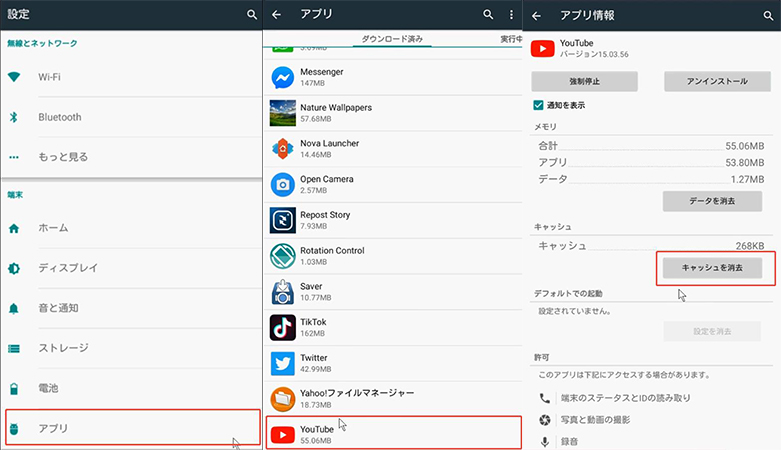This screenshot has width=781, height=450.
Task: Open the ホーム settings row
Action: coord(131,228)
